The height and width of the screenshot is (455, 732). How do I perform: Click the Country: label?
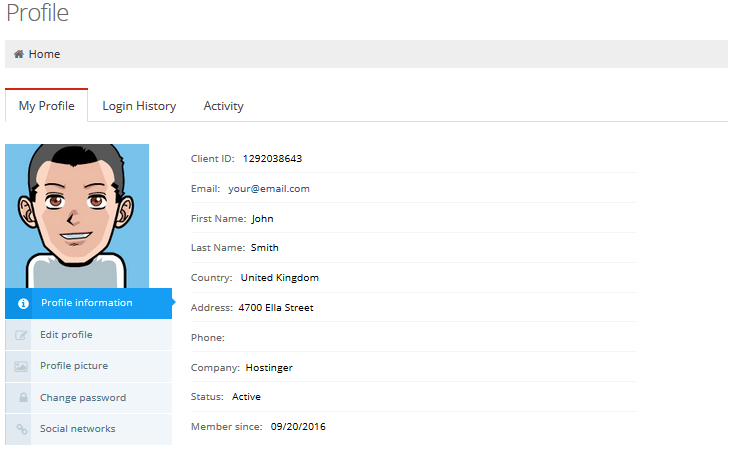(211, 278)
